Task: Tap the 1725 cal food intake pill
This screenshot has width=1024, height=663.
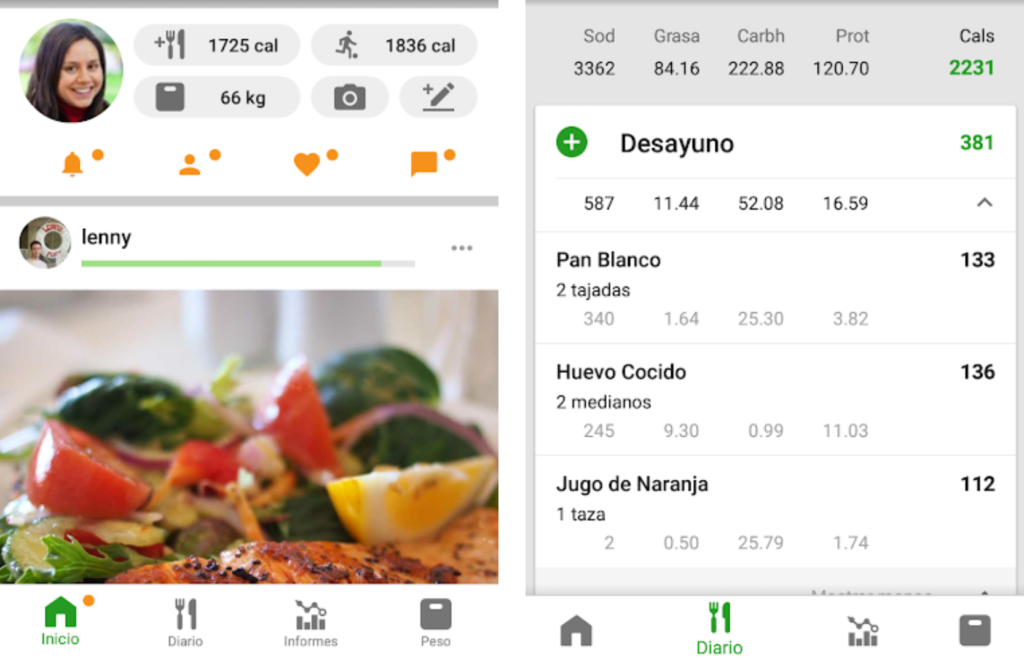Action: (x=217, y=45)
